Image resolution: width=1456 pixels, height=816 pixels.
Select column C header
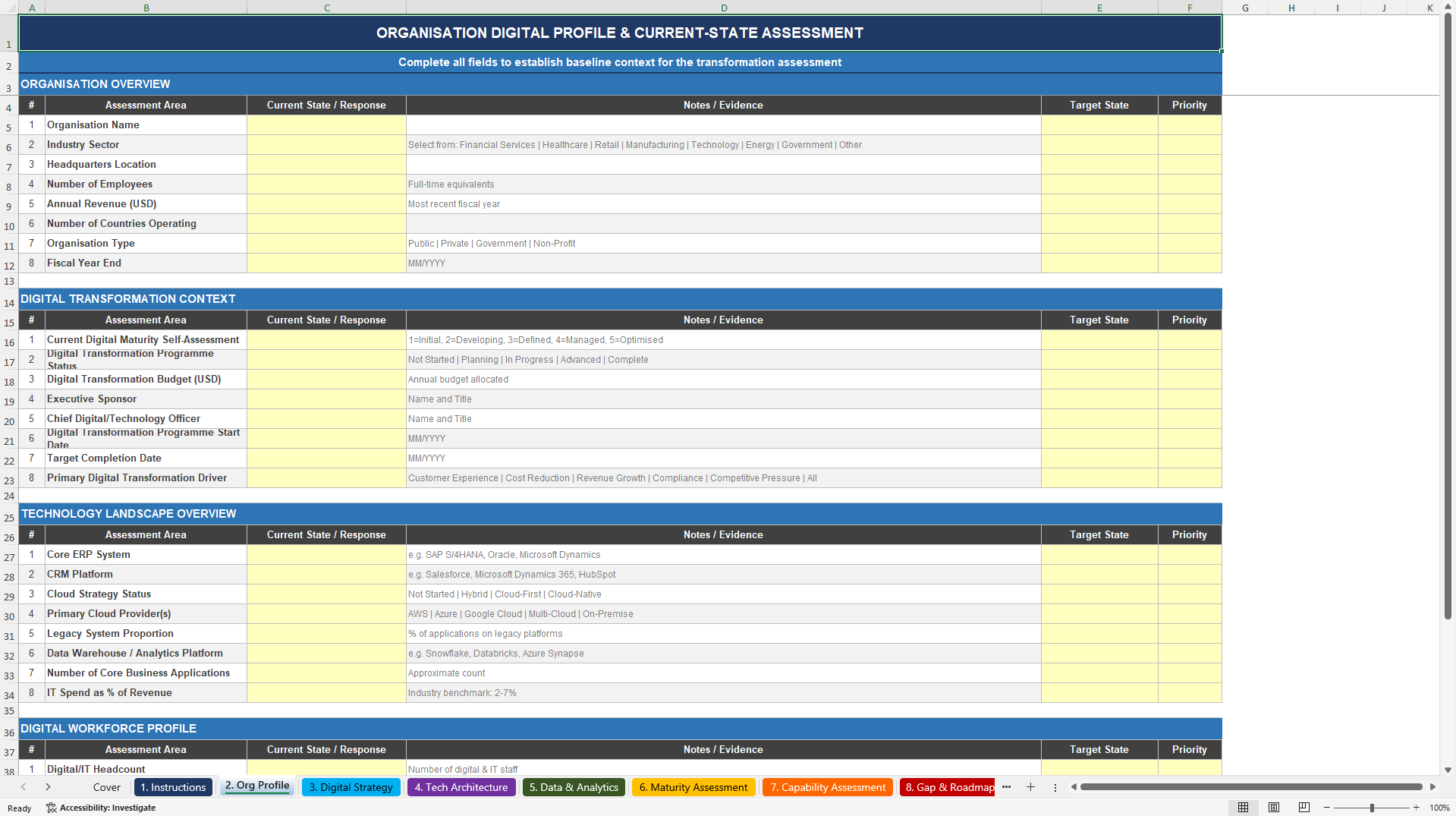click(327, 8)
